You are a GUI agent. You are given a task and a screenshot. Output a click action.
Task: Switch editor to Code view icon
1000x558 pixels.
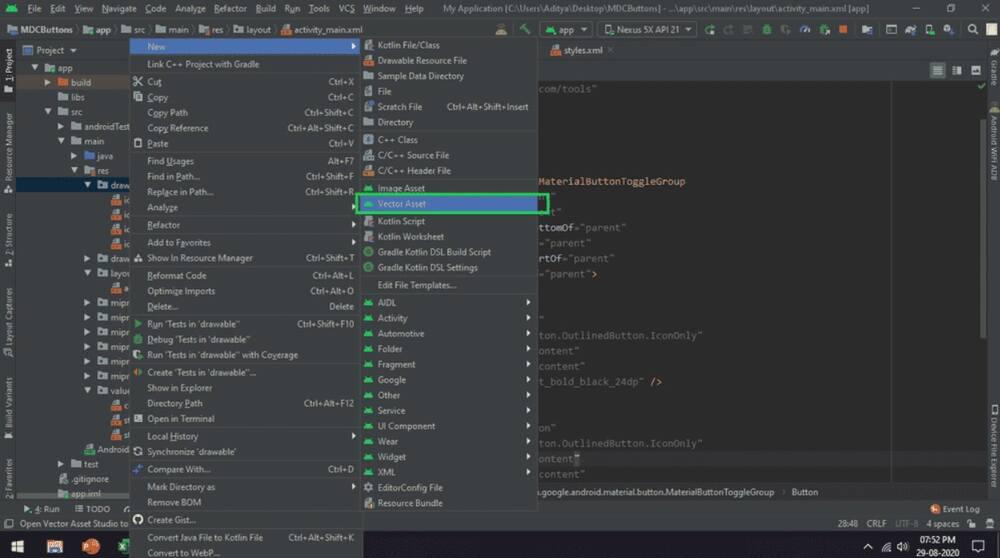tap(937, 71)
